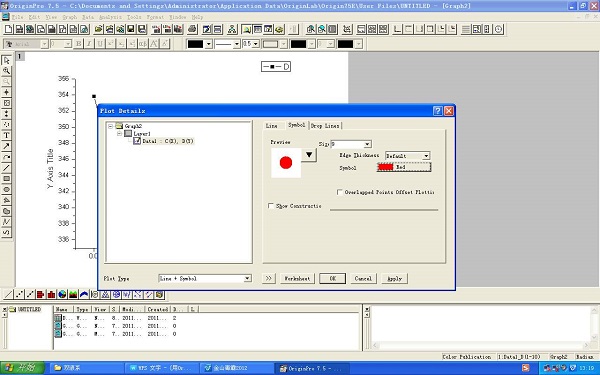Open the Edge Thickness dropdown
The height and width of the screenshot is (375, 600).
pos(426,156)
